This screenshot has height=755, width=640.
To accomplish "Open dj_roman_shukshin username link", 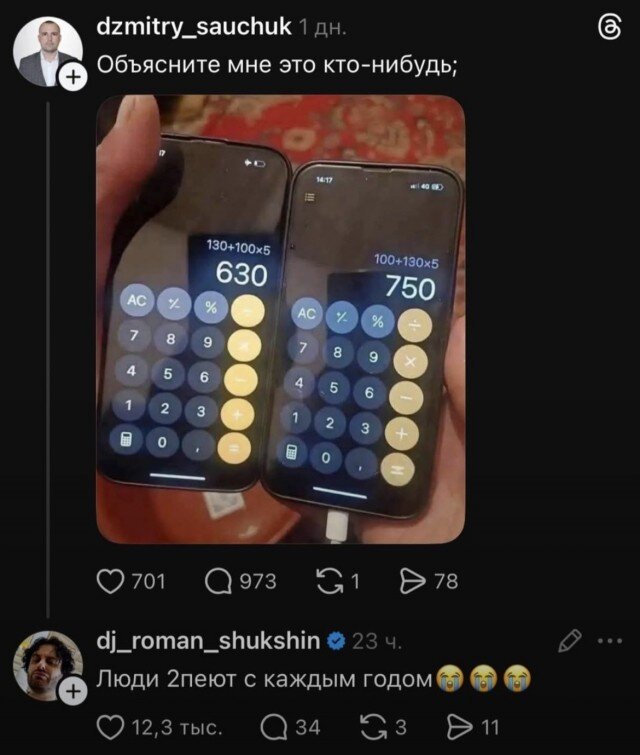I will (209, 641).
